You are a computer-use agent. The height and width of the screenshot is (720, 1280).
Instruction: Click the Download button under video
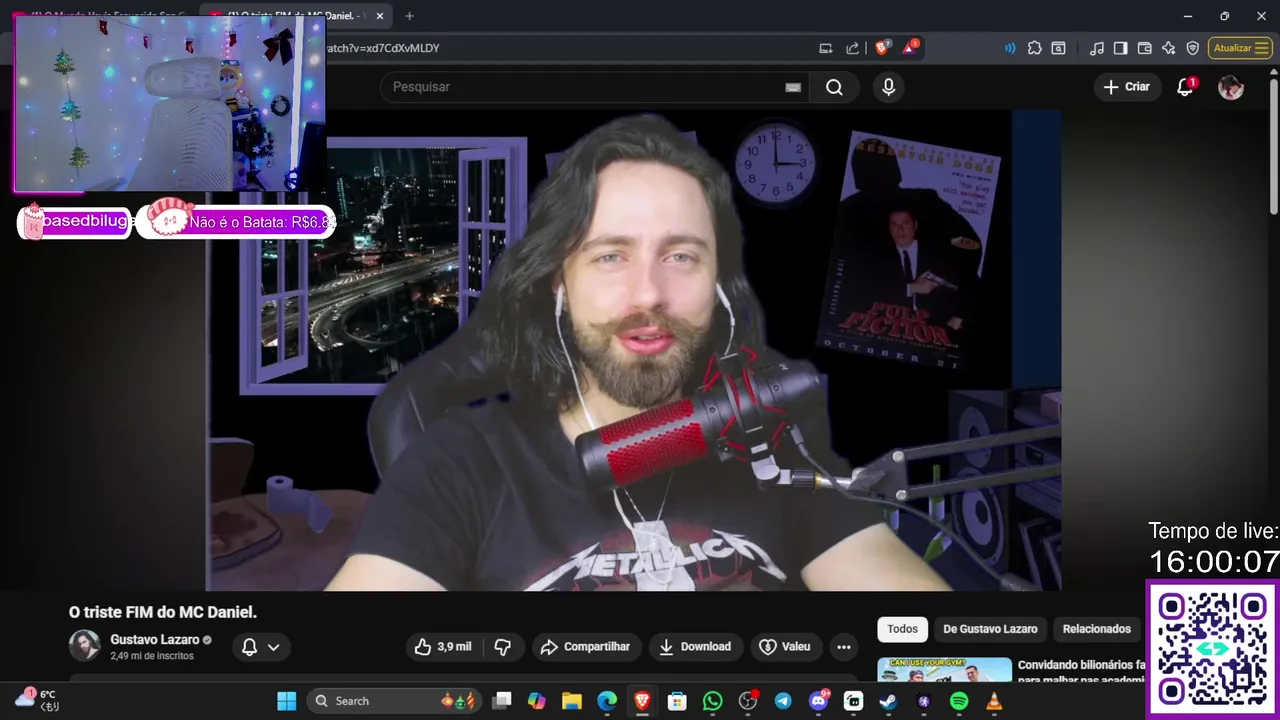pos(695,647)
